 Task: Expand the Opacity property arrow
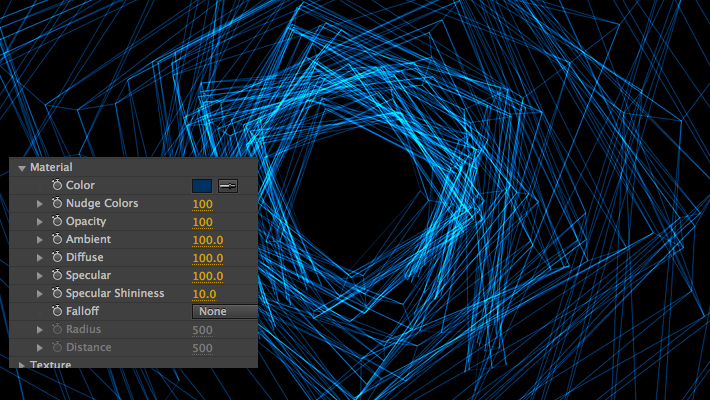click(x=40, y=222)
